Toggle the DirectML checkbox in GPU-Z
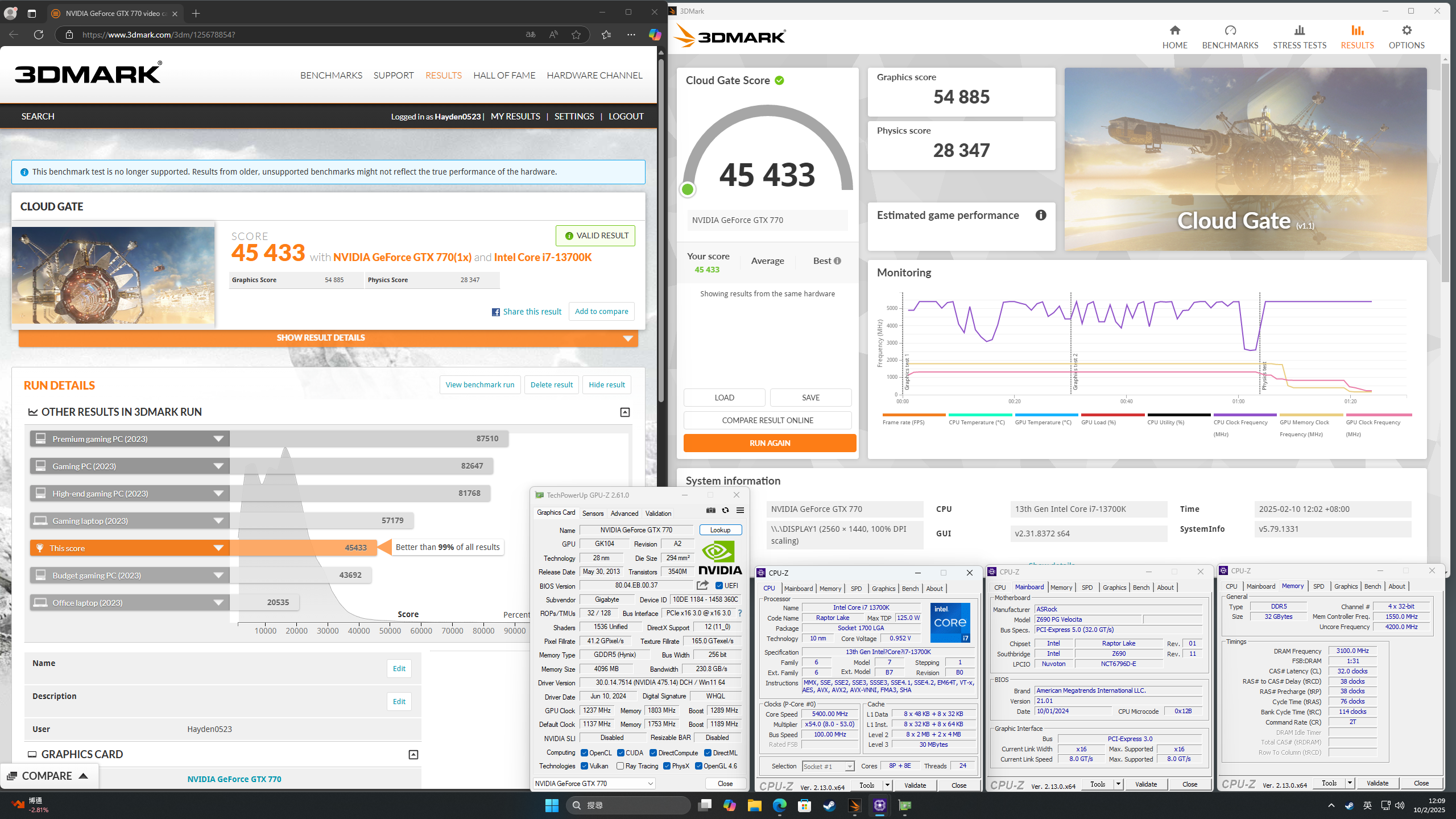 tap(708, 752)
